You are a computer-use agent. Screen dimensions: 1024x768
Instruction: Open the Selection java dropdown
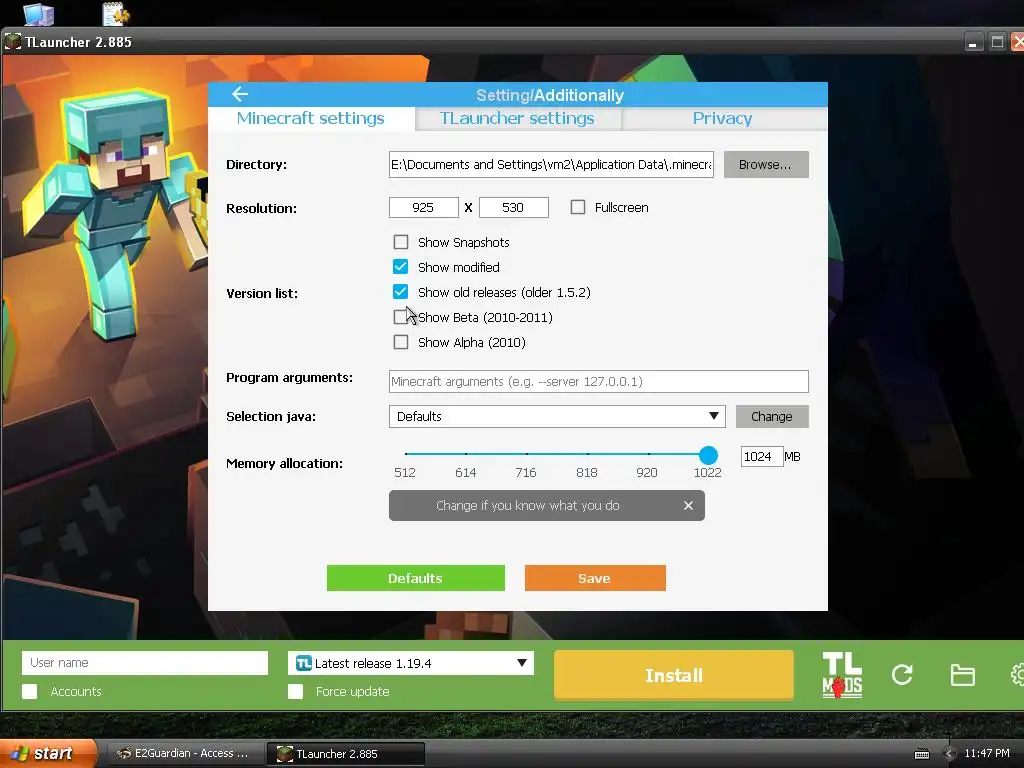click(x=557, y=417)
